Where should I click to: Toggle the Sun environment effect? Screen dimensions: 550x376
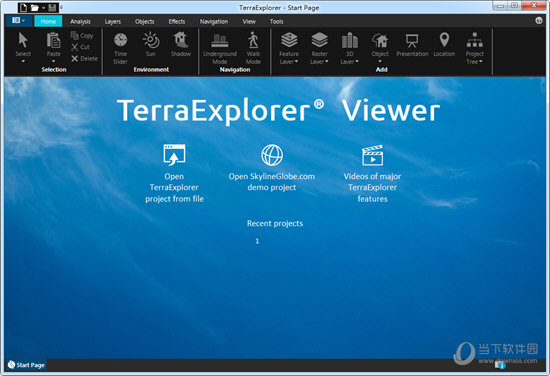[x=151, y=44]
